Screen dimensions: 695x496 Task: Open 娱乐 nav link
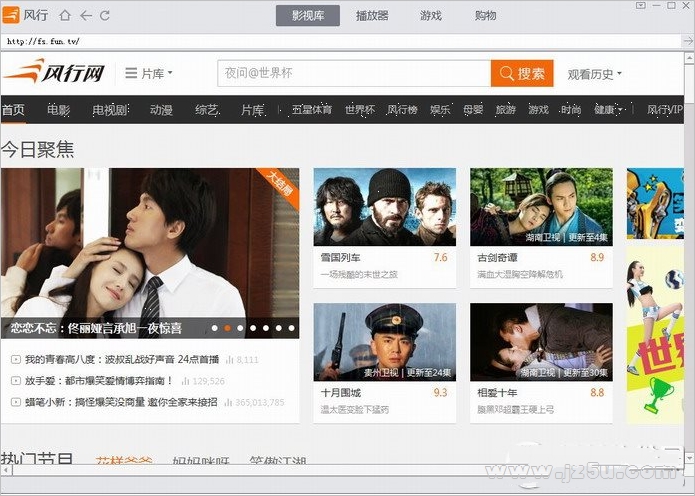click(440, 109)
